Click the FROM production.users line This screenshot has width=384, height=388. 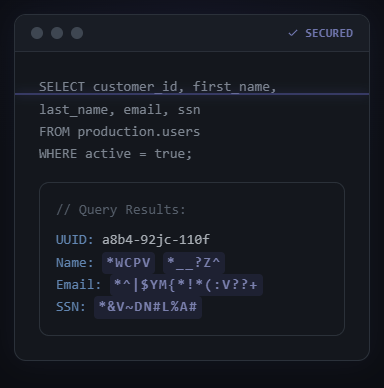(119, 132)
